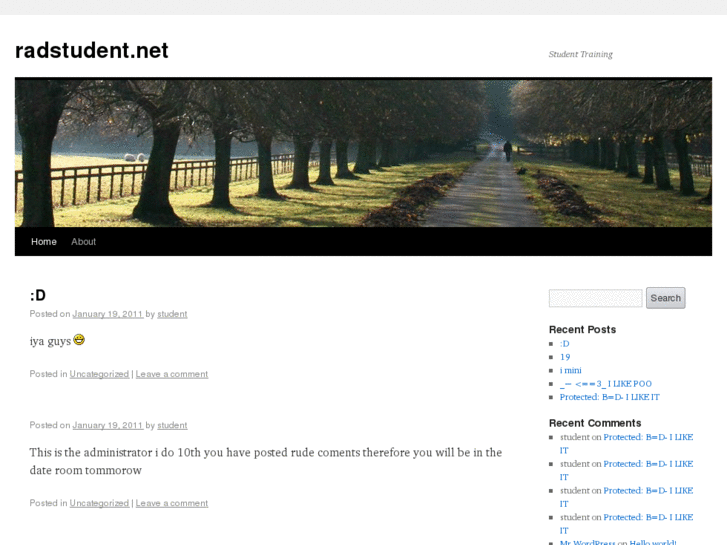Click the date link of the ":D" post
The image size is (727, 545).
pyautogui.click(x=108, y=314)
